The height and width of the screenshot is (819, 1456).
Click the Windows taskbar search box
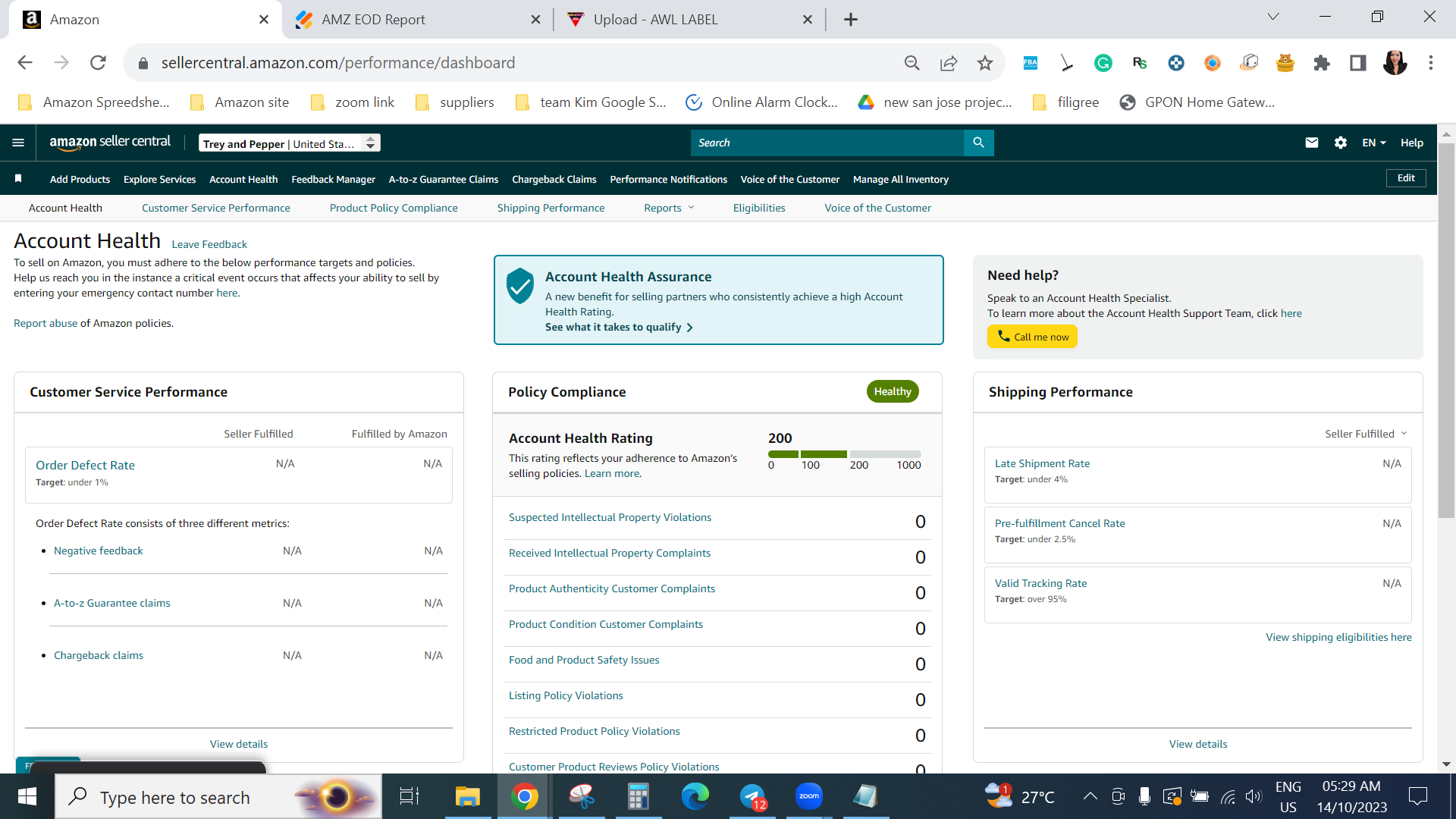click(x=218, y=796)
